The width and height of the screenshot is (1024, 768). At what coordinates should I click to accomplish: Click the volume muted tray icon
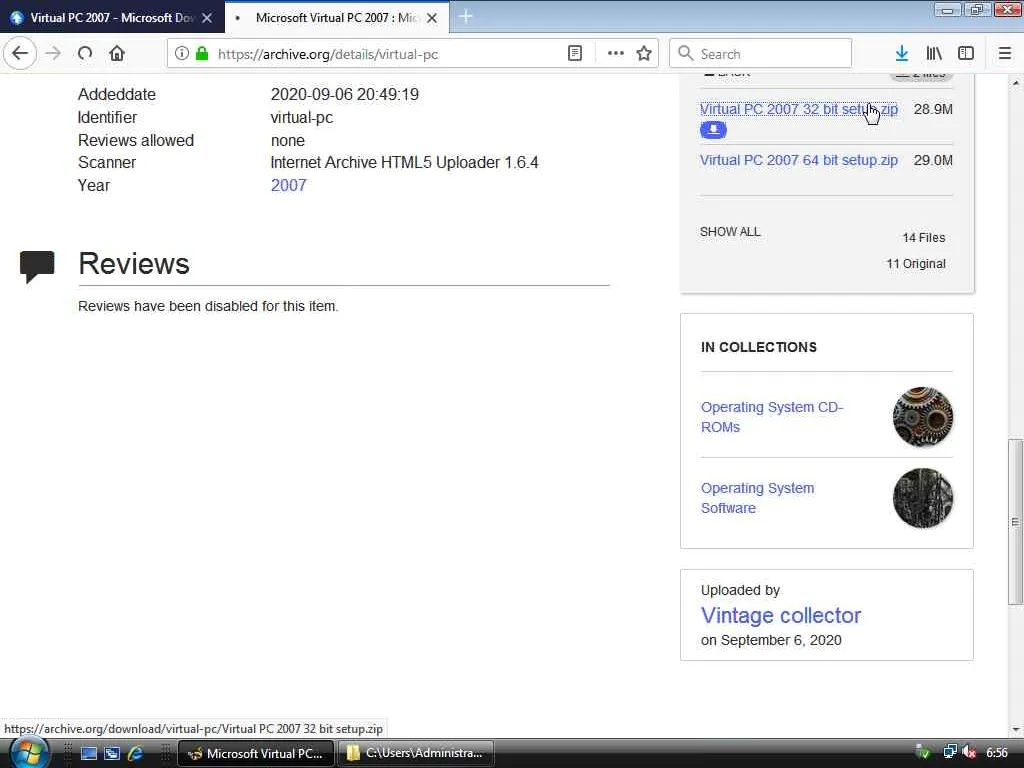coord(969,752)
